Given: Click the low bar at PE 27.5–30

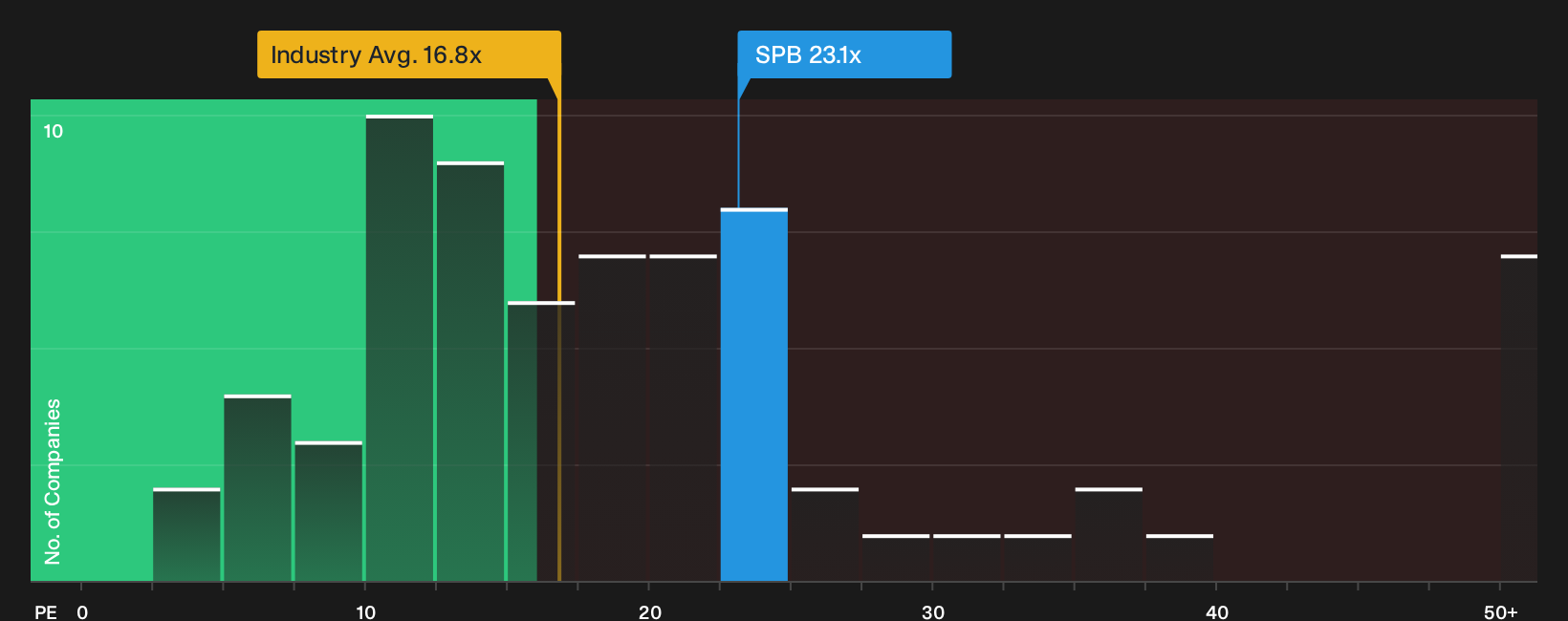Looking at the screenshot, I should point(896,558).
